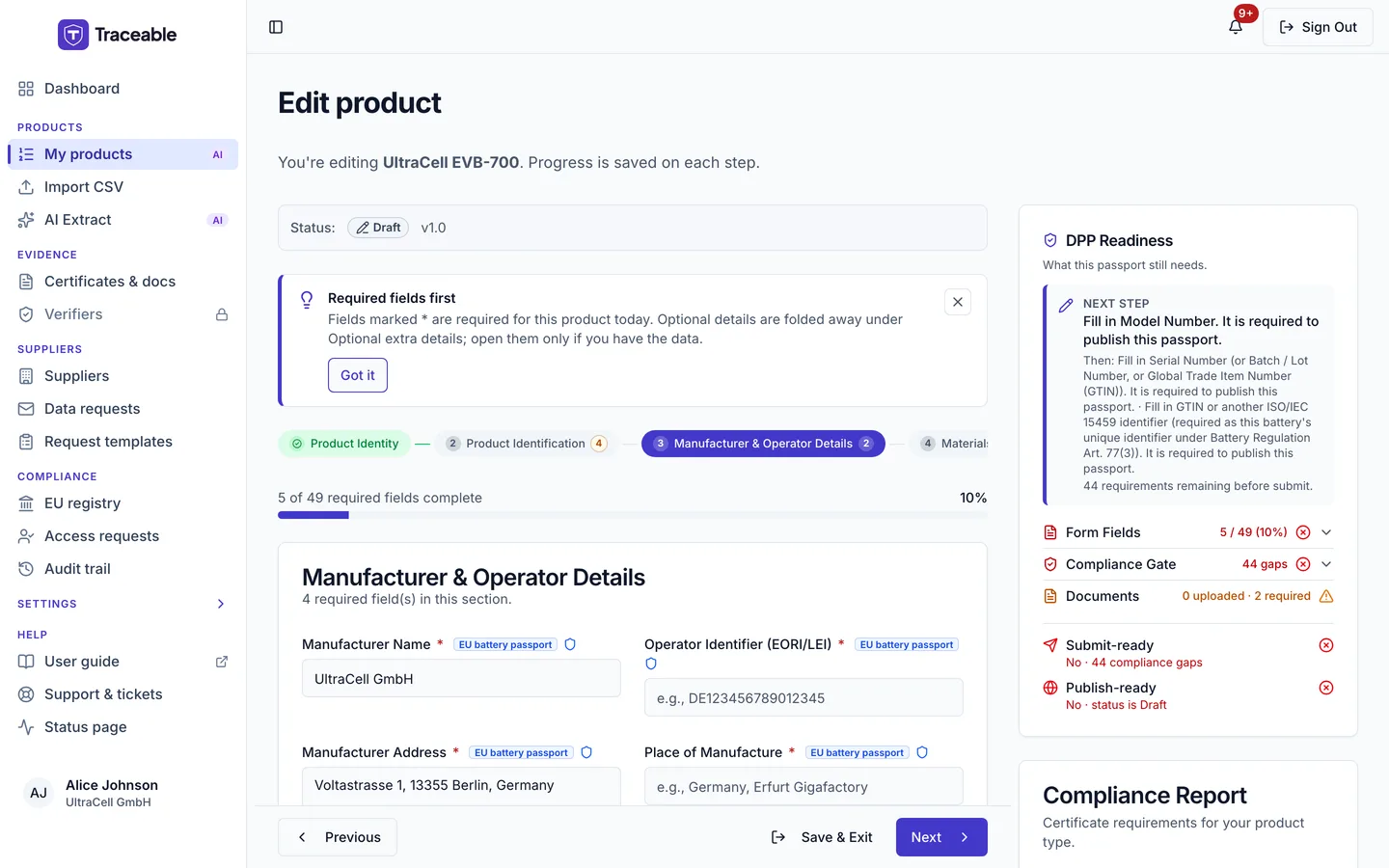Image resolution: width=1389 pixels, height=868 pixels.
Task: Click the required fields progress bar
Action: click(633, 515)
